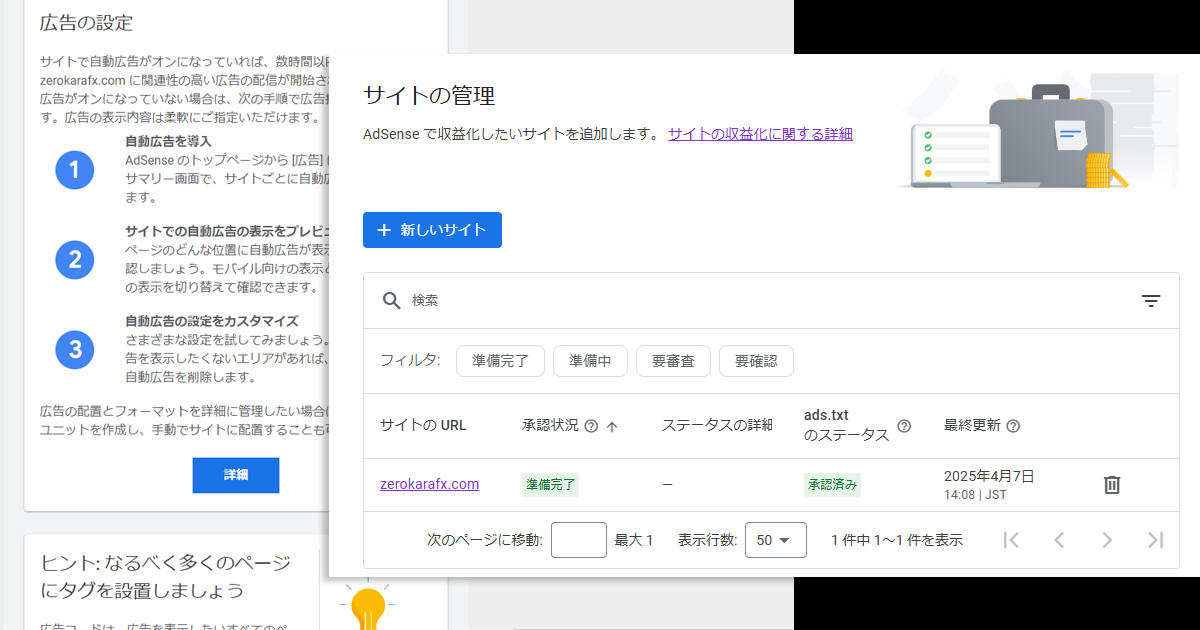Open the 表示行数 dropdown showing 50
The width and height of the screenshot is (1200, 630).
pyautogui.click(x=775, y=540)
